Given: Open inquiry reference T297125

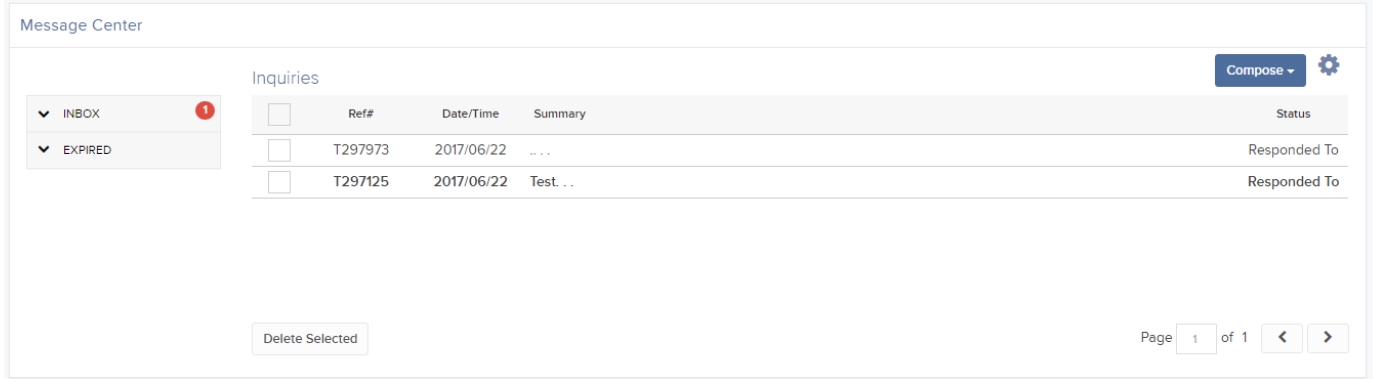Looking at the screenshot, I should [361, 182].
